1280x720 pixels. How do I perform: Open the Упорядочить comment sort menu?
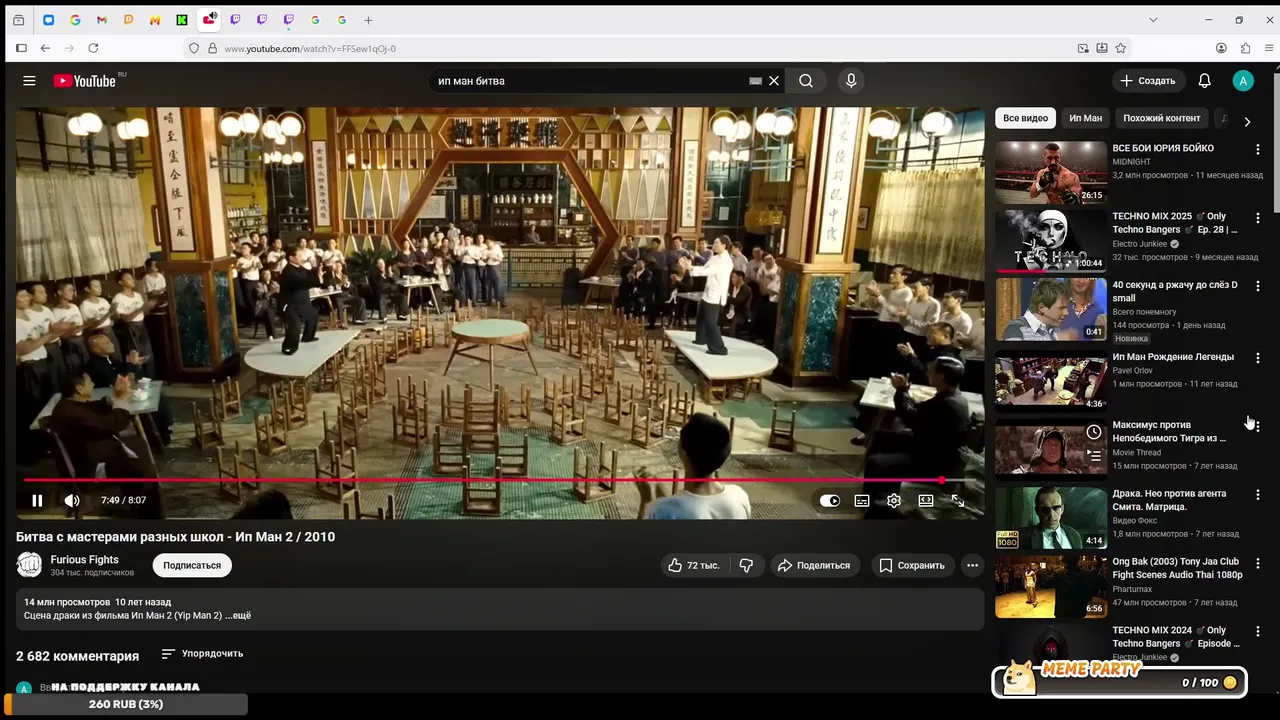(x=202, y=654)
